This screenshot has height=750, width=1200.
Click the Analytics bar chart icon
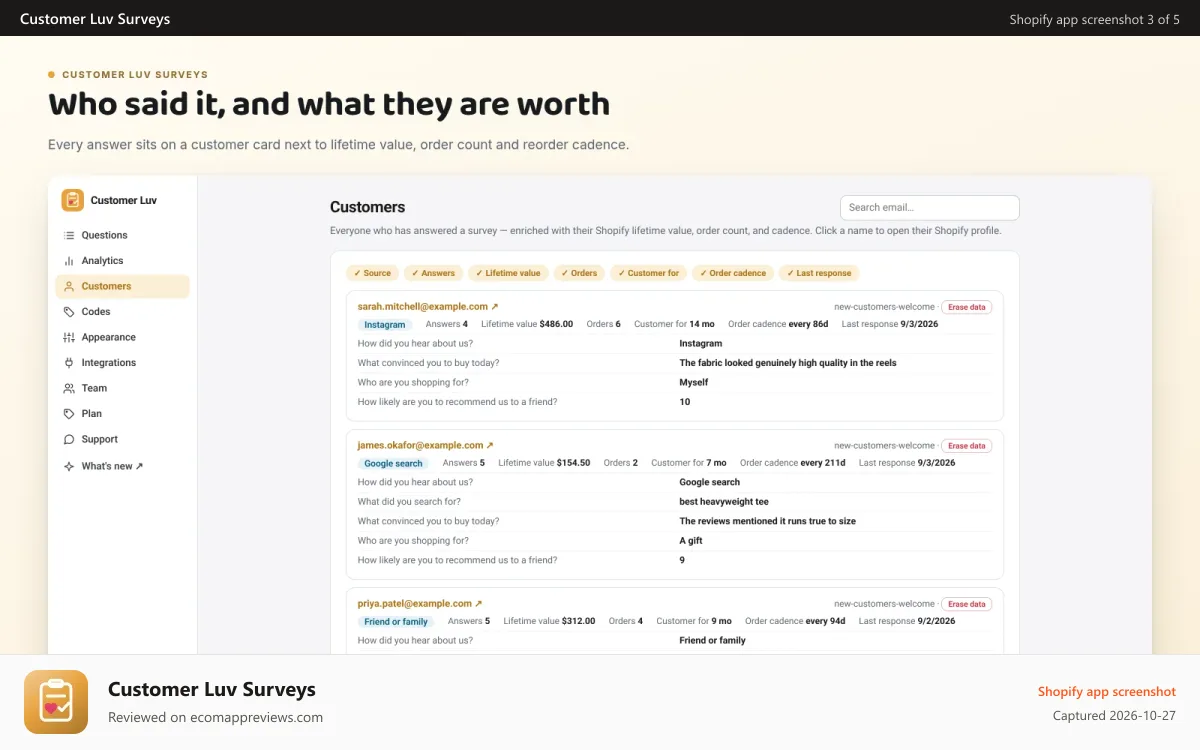tap(69, 261)
